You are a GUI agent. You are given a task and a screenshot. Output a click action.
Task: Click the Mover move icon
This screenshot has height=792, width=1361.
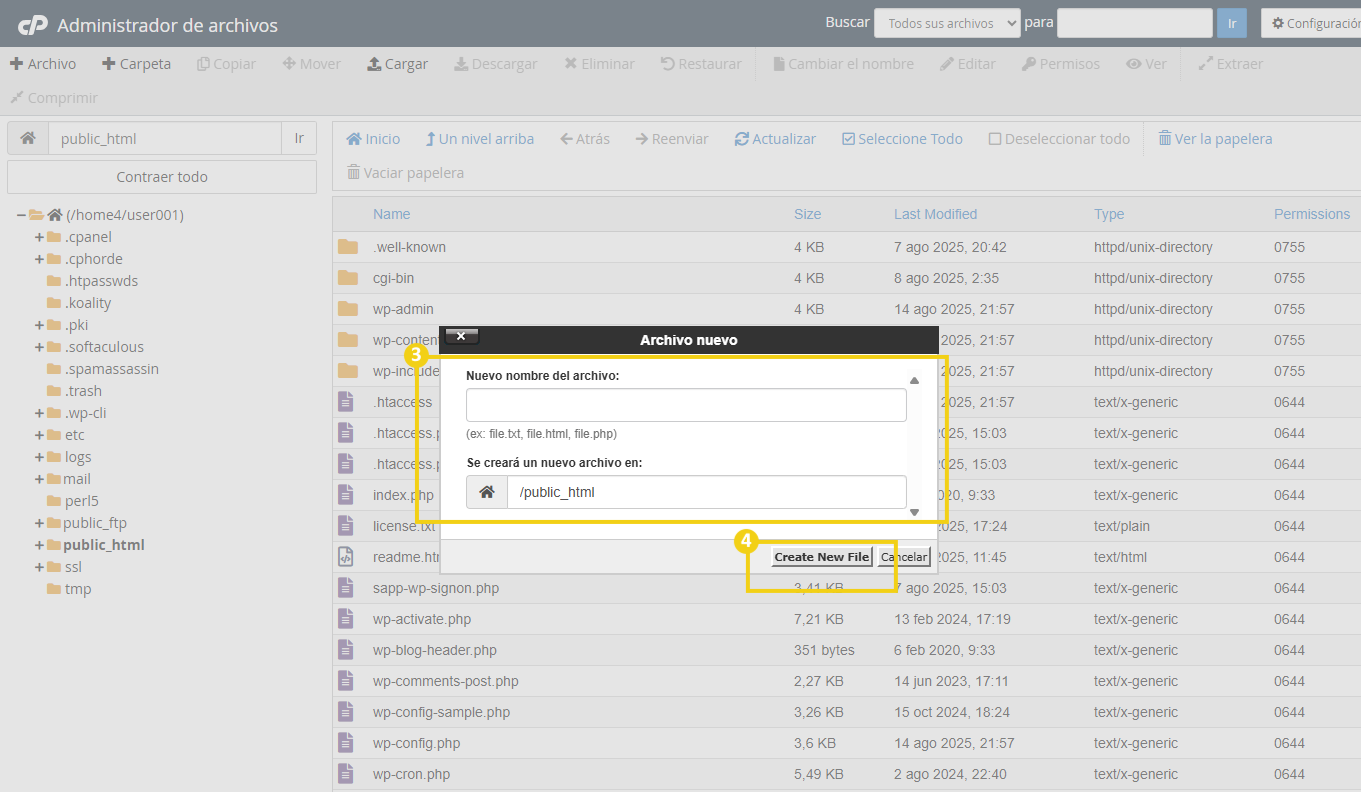tap(311, 63)
